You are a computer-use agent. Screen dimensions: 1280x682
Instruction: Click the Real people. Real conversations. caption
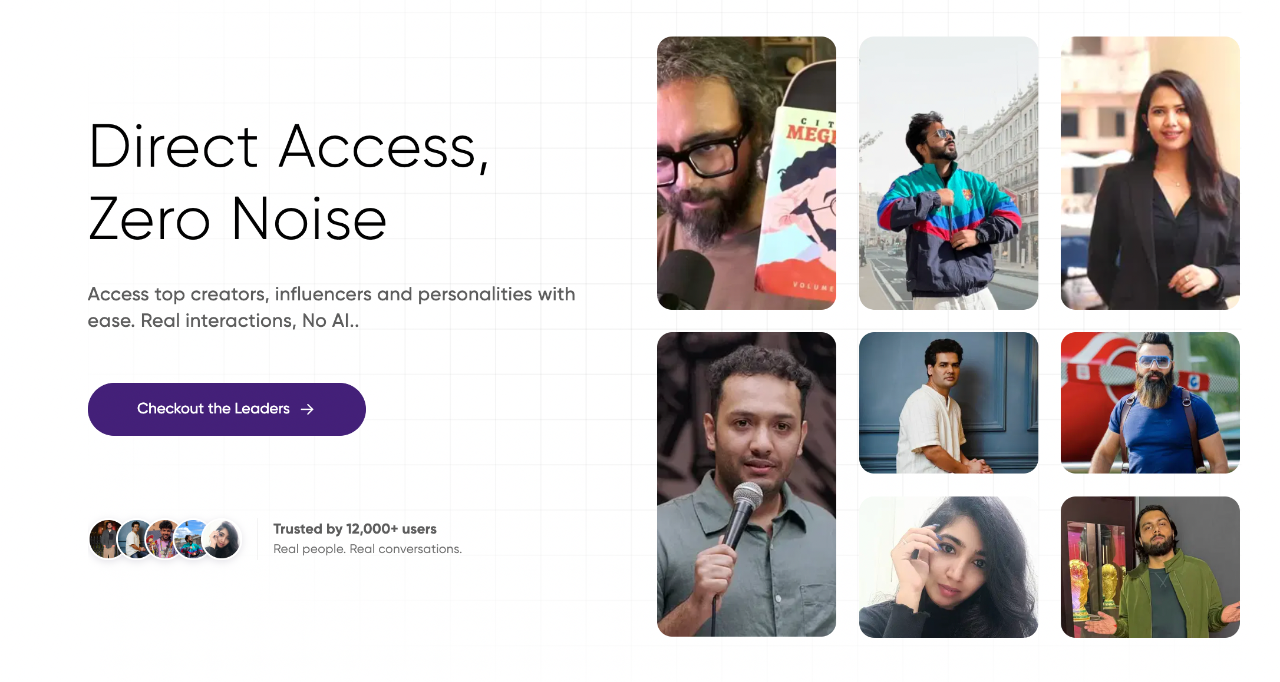(x=367, y=549)
